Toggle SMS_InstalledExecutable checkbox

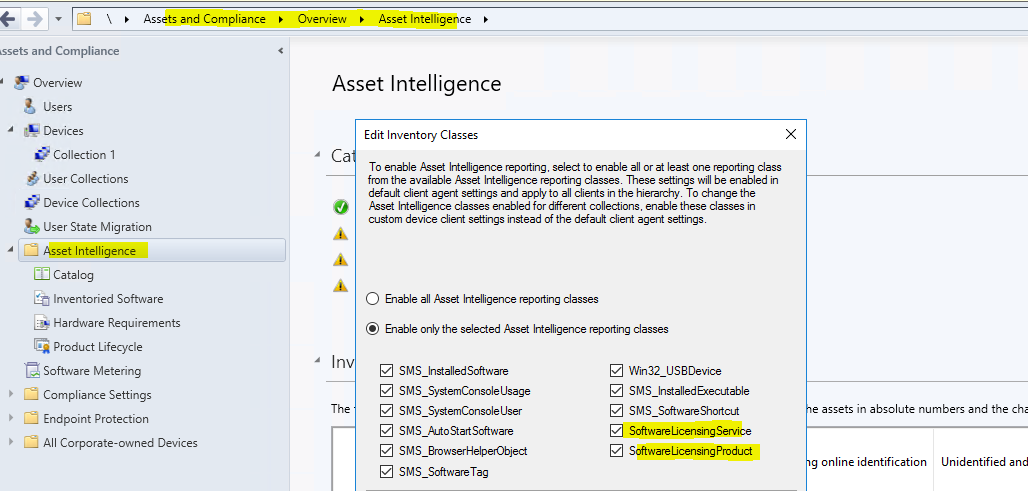616,391
